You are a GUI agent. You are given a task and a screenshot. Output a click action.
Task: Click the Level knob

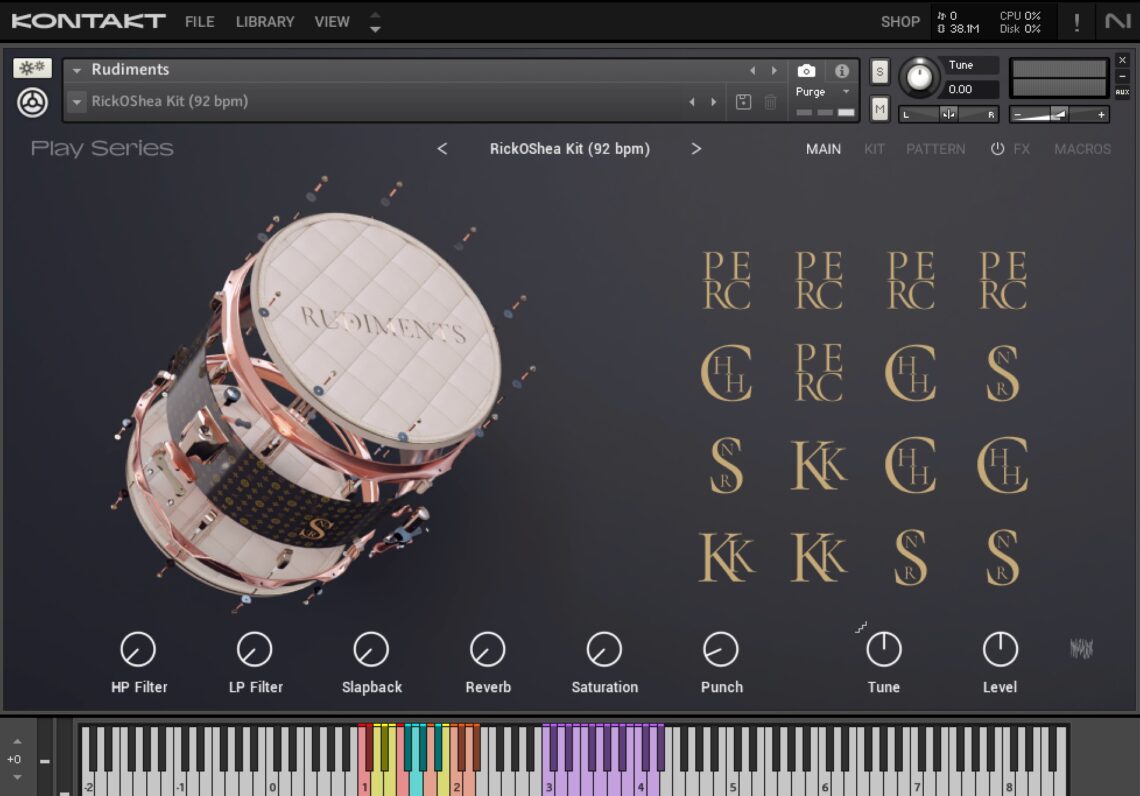pos(1000,649)
